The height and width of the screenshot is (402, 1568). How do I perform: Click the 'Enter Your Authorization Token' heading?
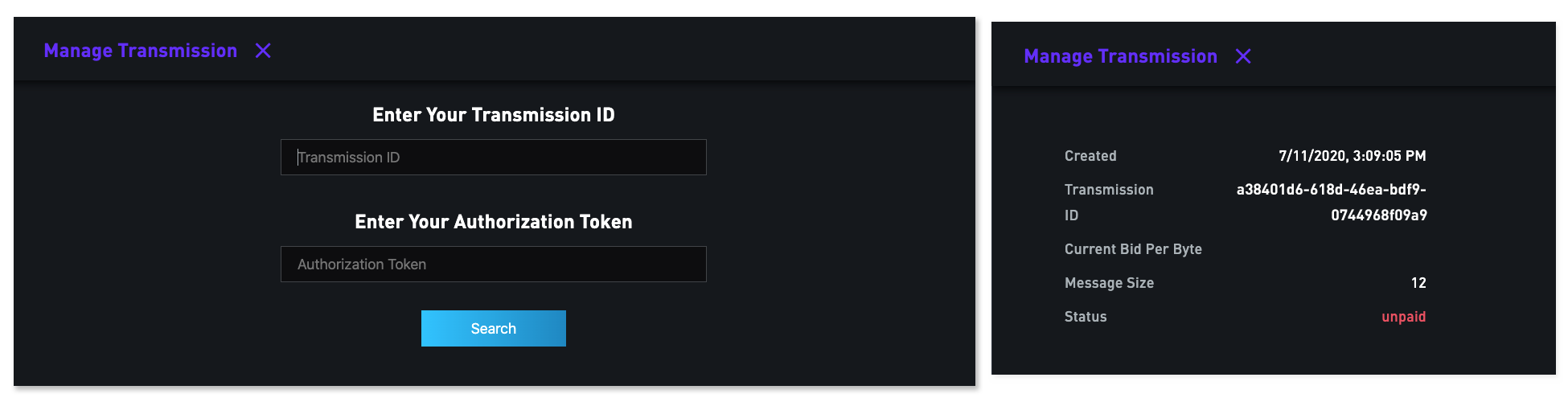pos(493,222)
